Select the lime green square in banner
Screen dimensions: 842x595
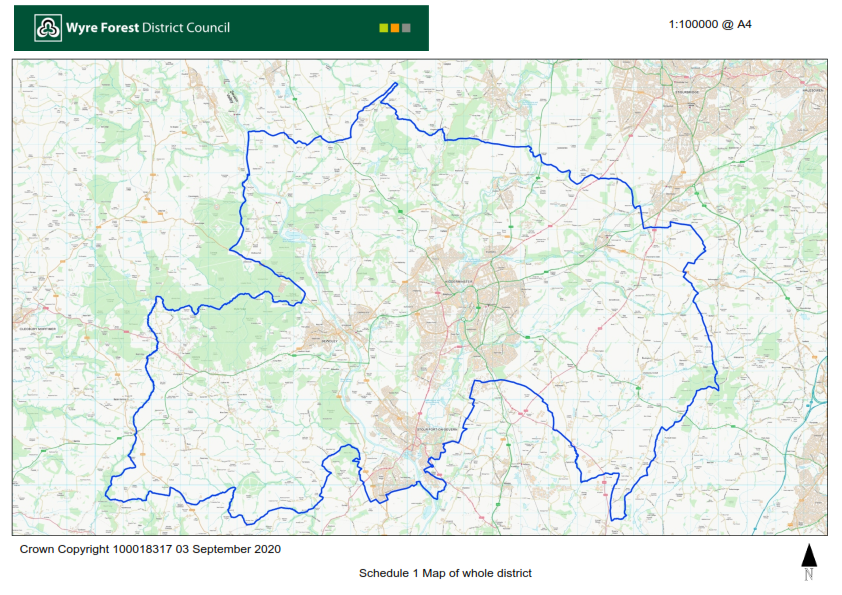383,28
